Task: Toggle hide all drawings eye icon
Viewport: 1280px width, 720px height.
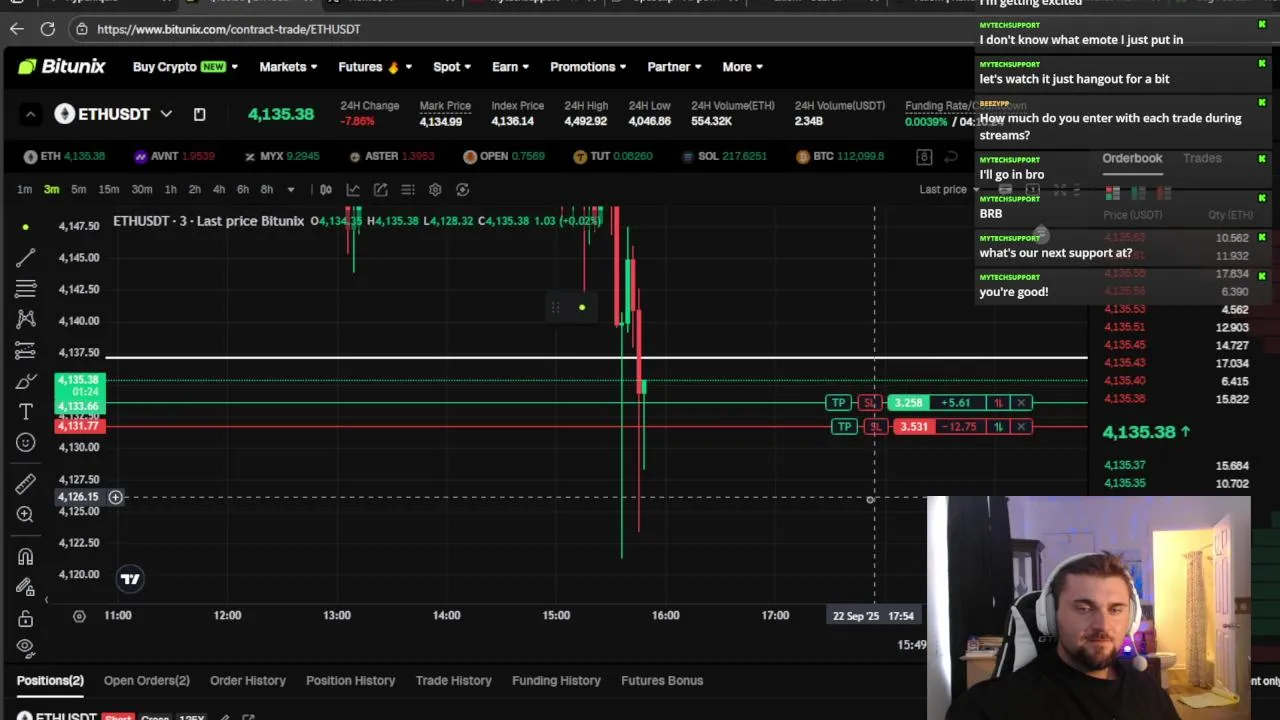Action: [x=26, y=647]
